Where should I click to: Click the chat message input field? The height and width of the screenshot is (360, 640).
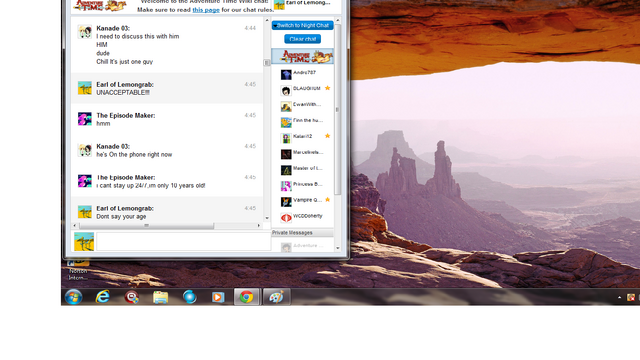tap(183, 241)
